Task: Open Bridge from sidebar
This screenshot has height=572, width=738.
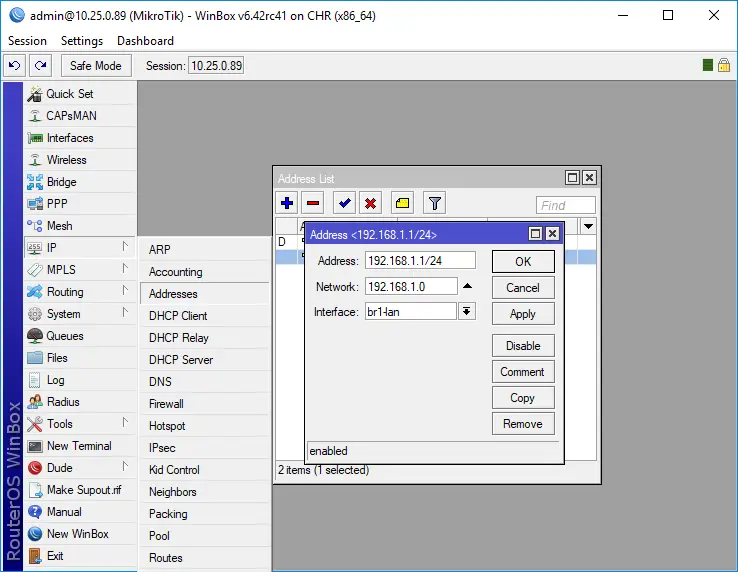Action: click(x=80, y=182)
